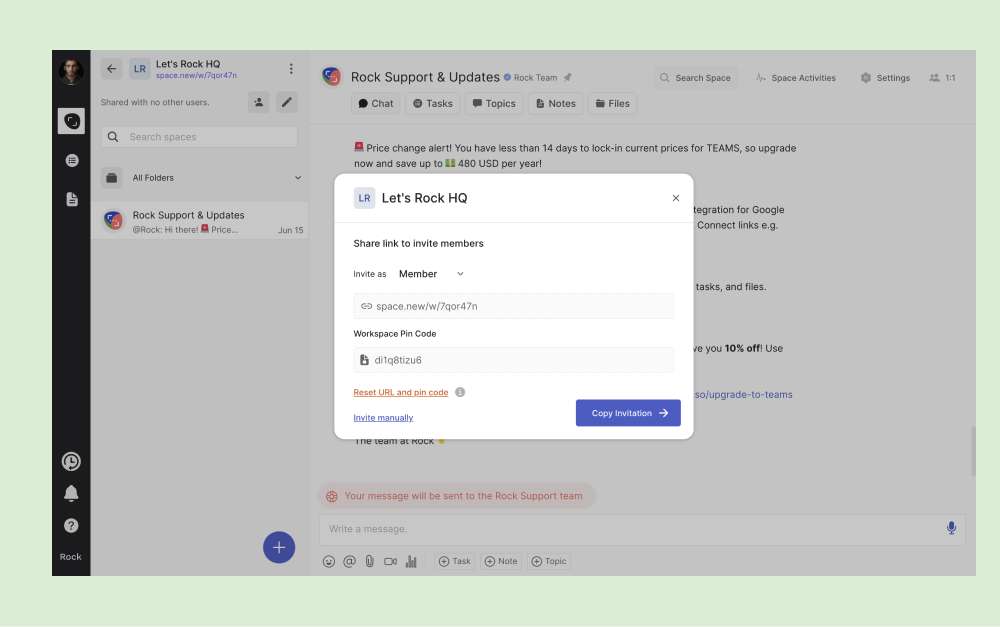Switch to the Tasks tab
Viewport: 1000px width, 627px height.
coord(432,103)
